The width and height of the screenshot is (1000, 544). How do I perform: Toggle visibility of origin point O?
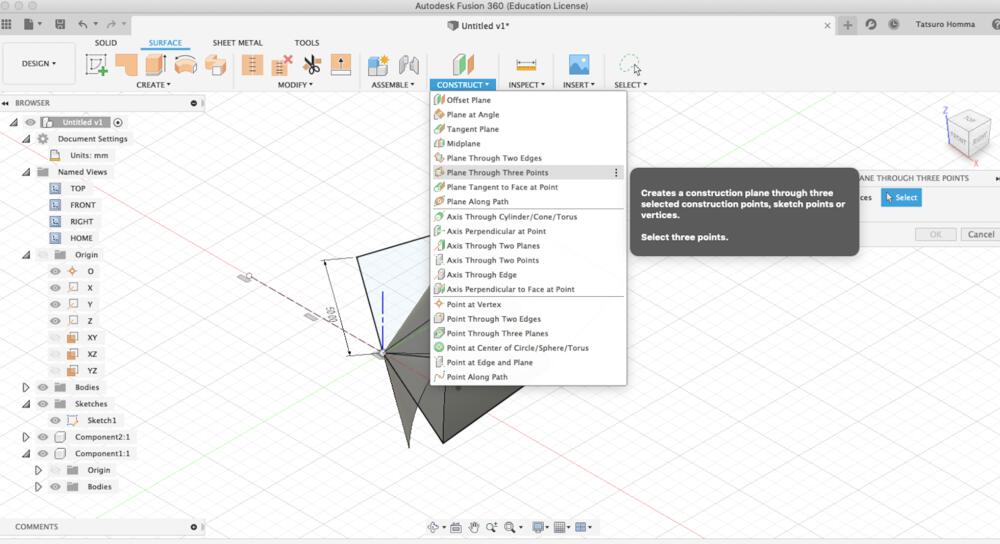(55, 271)
